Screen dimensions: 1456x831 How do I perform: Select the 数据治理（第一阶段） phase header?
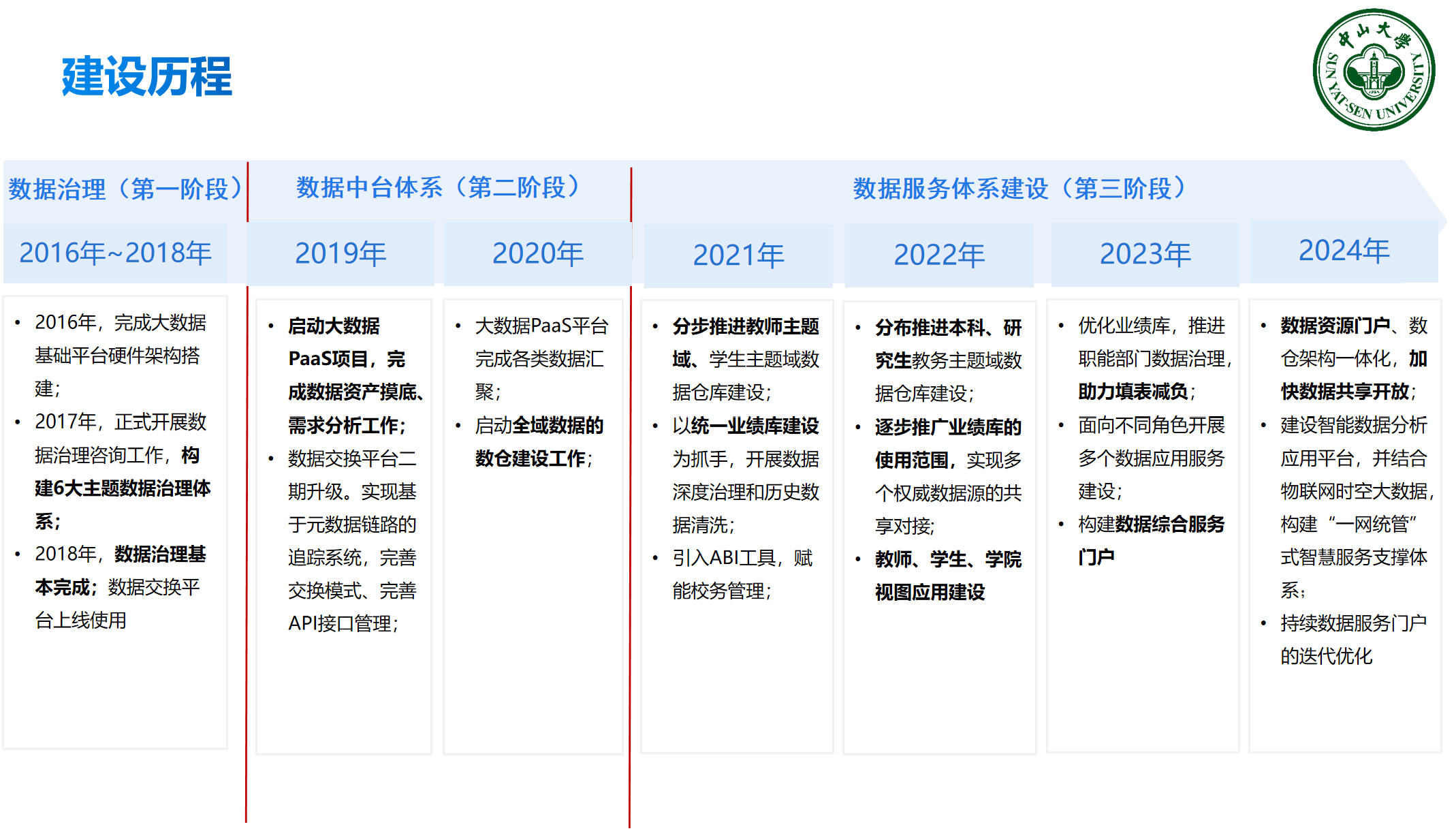(x=125, y=189)
